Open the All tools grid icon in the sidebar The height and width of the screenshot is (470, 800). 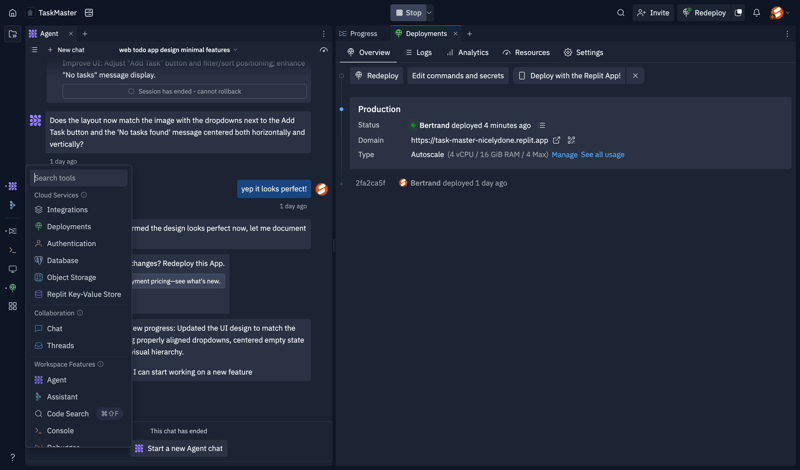13,306
